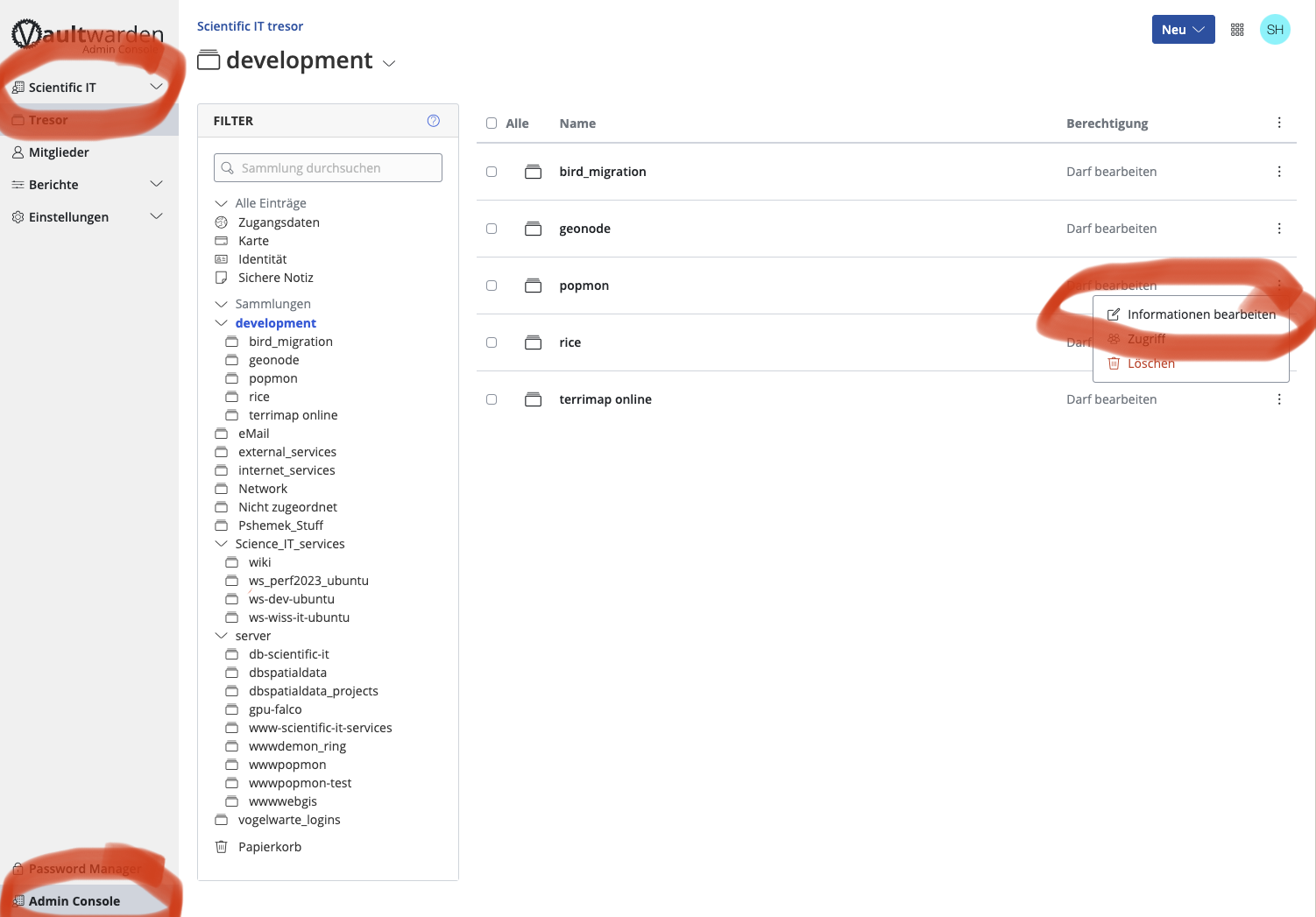The image size is (1316, 917).
Task: Select Löschen in the popmon context menu
Action: 1150,363
